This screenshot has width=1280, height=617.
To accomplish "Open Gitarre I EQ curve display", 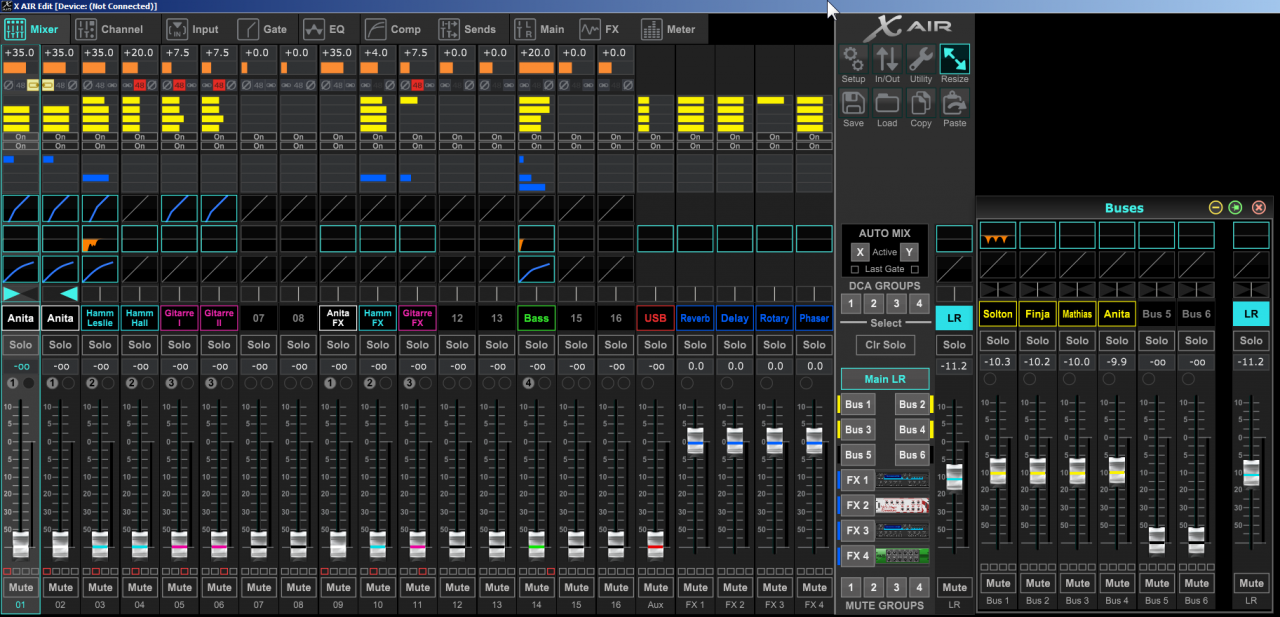I will click(x=179, y=208).
